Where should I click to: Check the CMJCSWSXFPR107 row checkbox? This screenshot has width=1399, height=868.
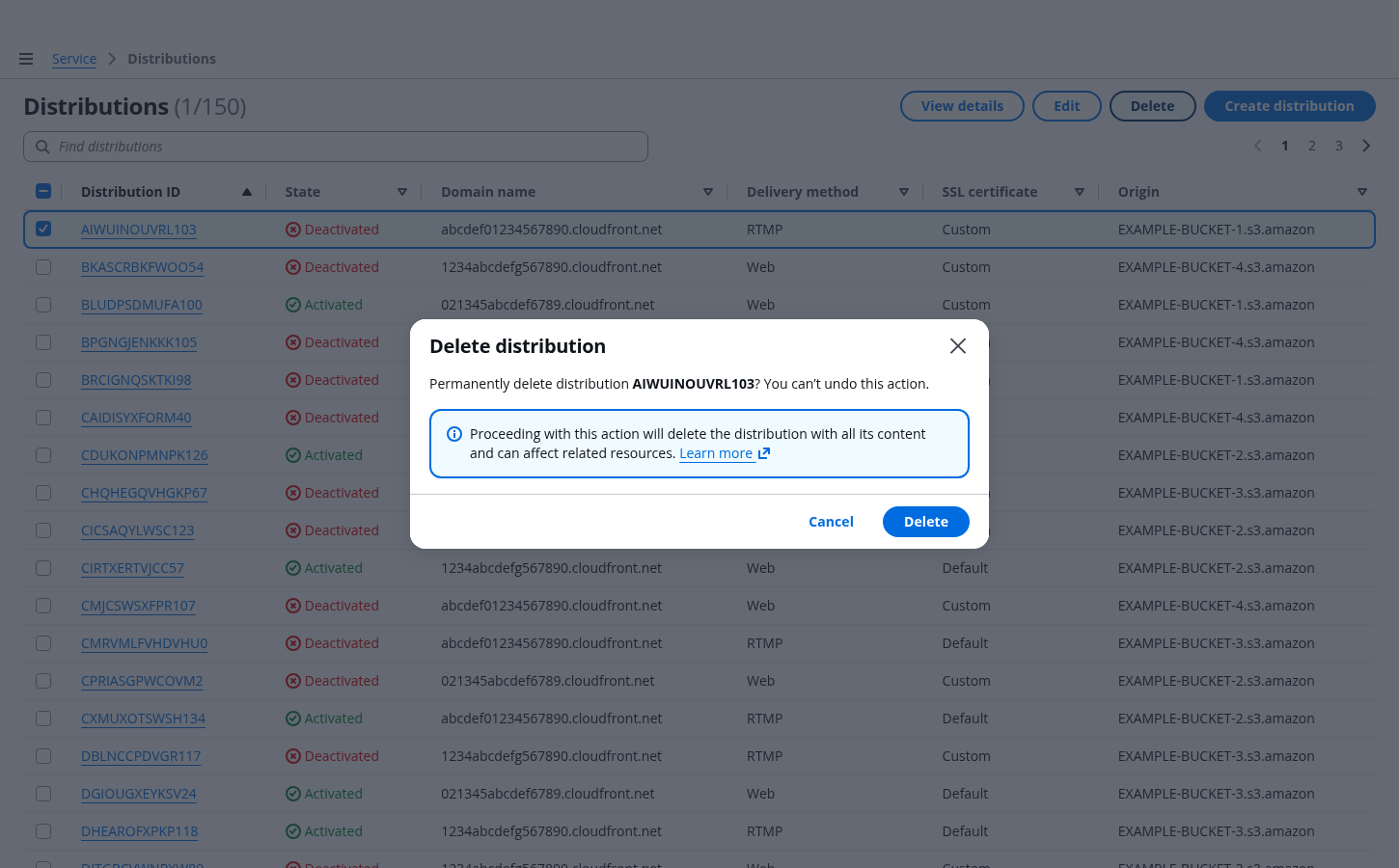point(43,605)
